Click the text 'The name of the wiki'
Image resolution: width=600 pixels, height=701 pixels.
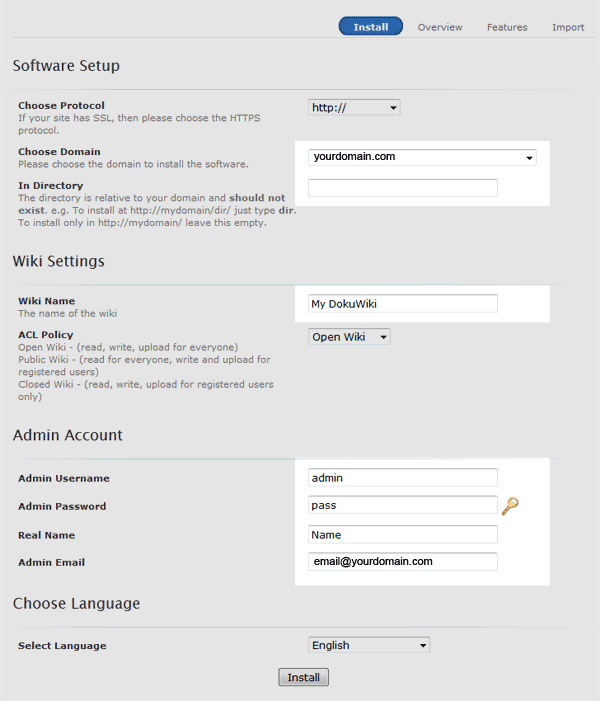tap(68, 313)
